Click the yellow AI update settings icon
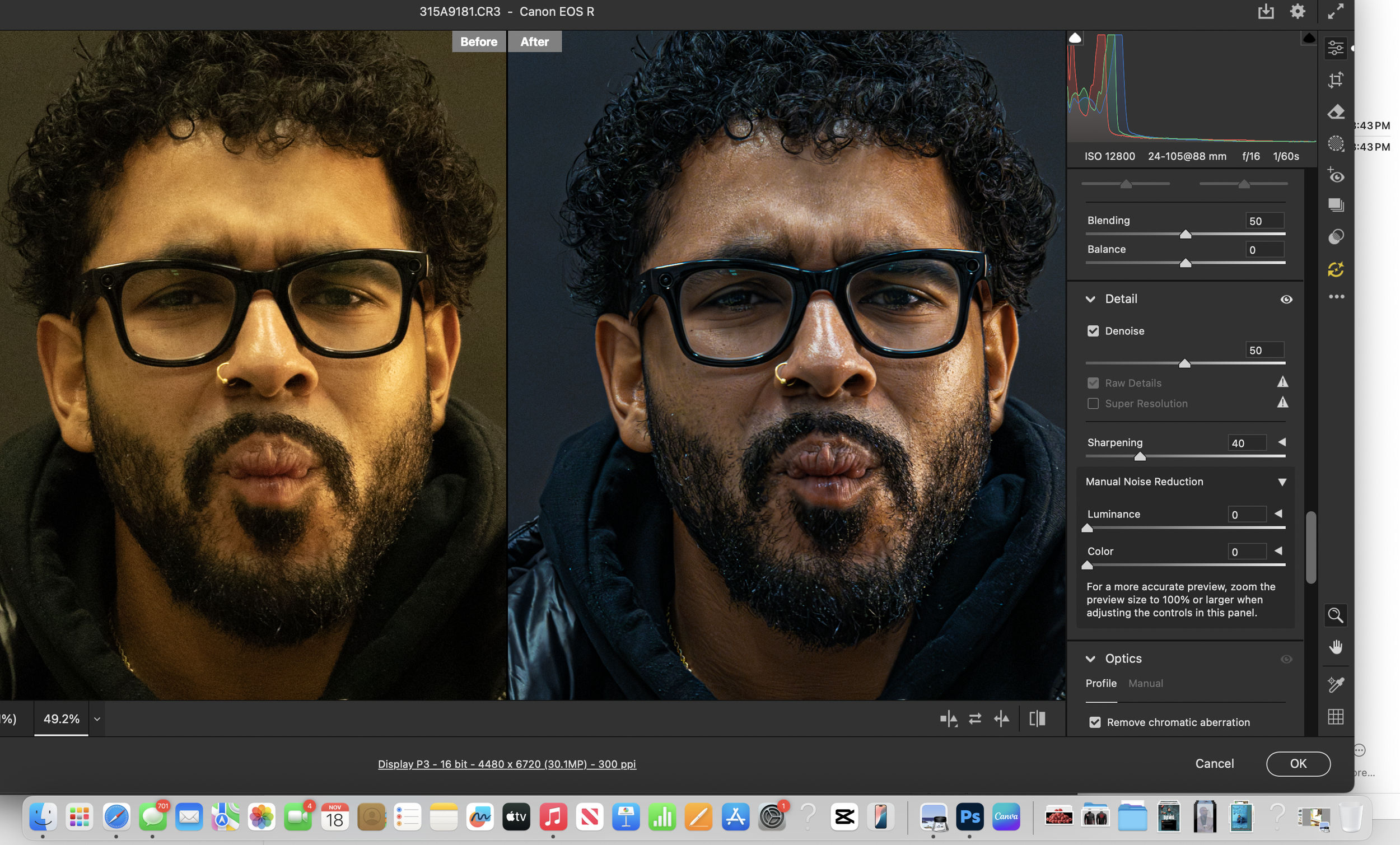1400x845 pixels. point(1335,269)
